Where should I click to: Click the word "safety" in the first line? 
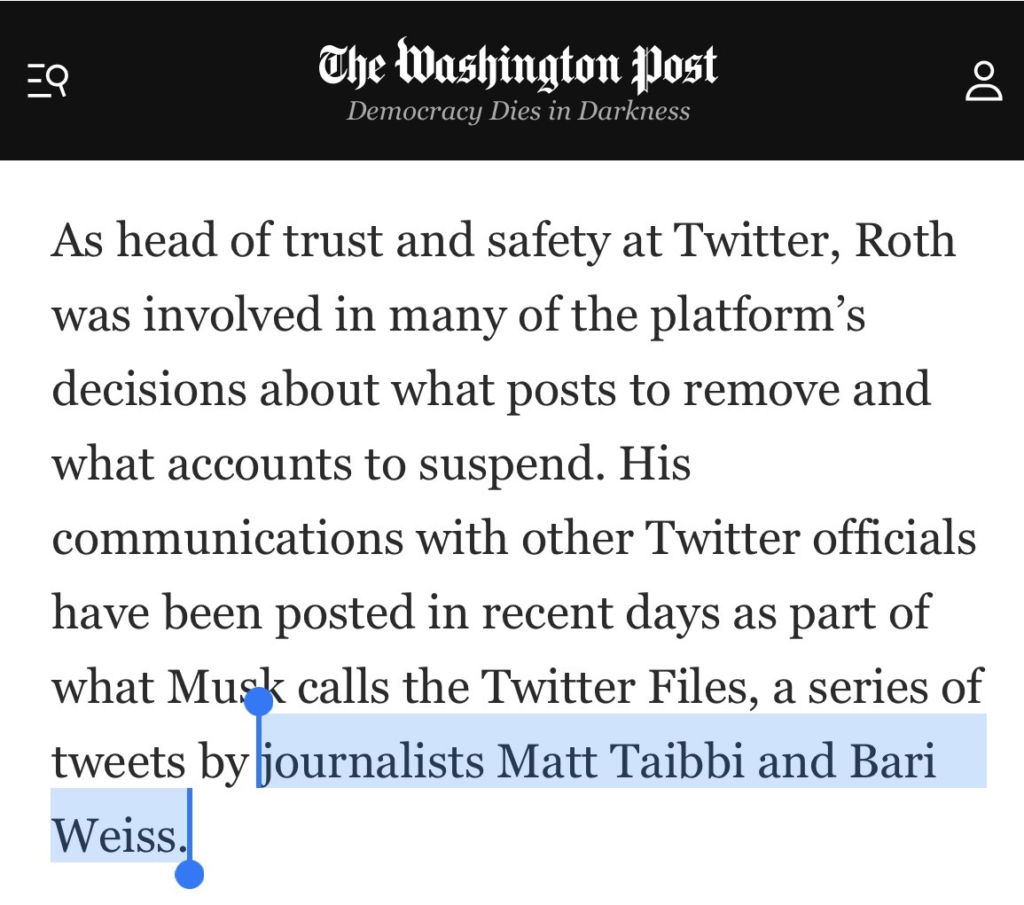point(535,241)
